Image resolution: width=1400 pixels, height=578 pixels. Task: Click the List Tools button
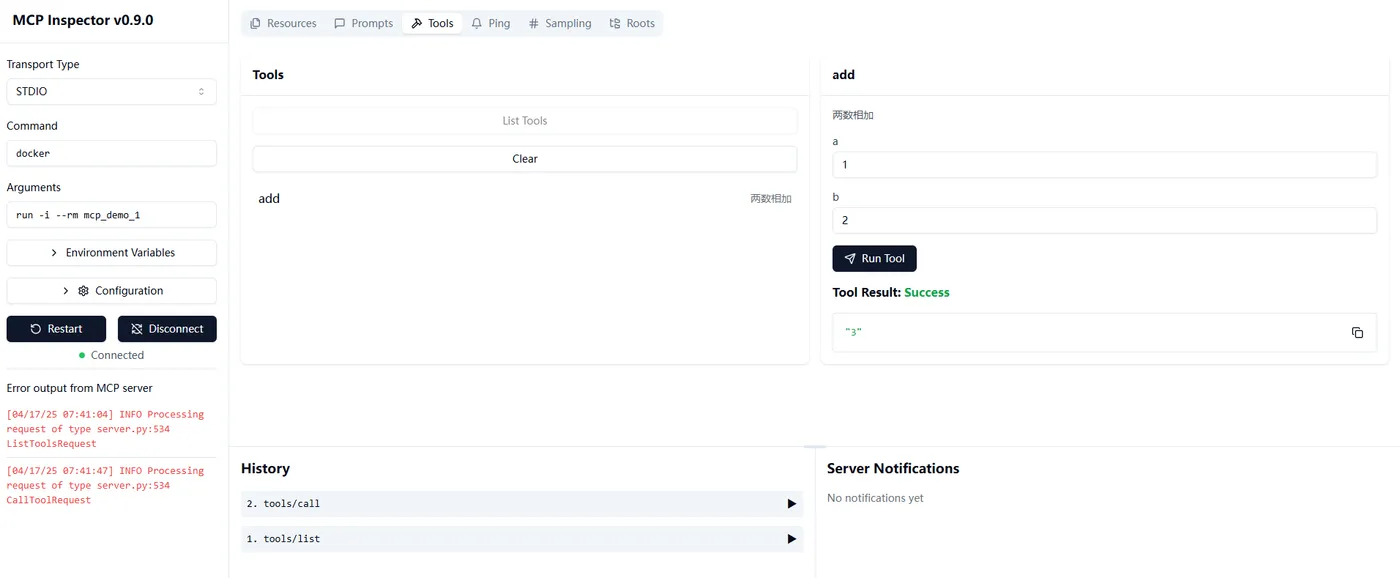(525, 121)
